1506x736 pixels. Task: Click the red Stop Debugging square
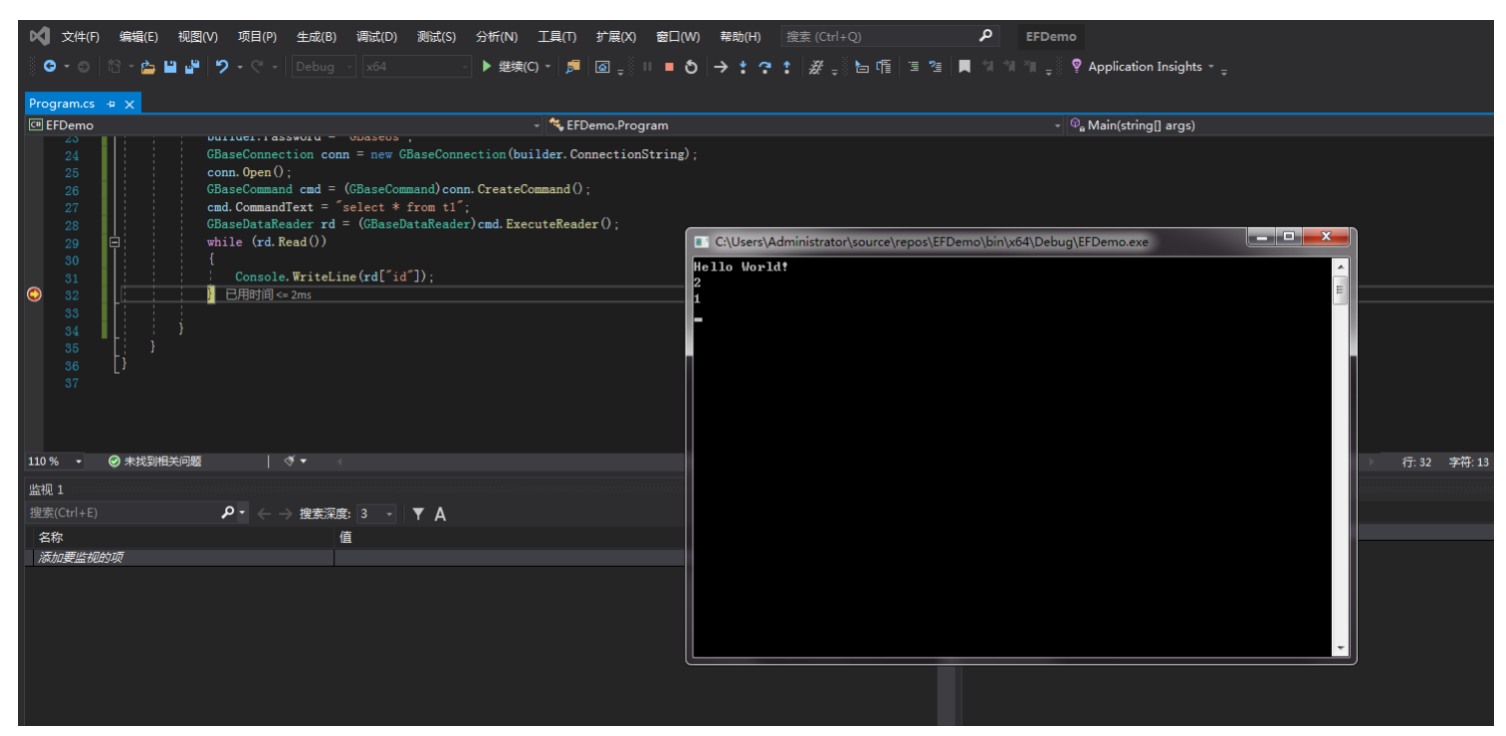coord(669,67)
